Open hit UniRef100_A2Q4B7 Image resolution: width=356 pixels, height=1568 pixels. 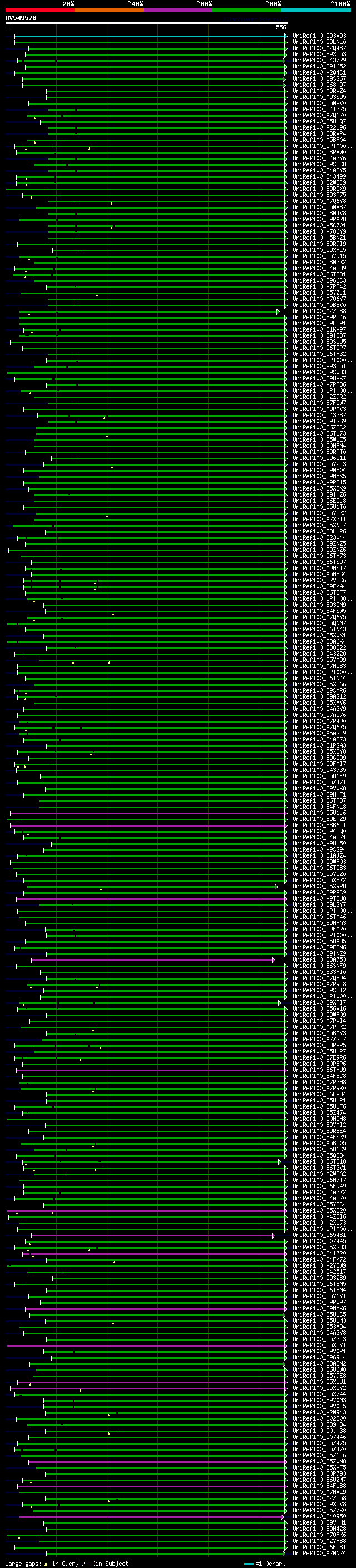319,48
